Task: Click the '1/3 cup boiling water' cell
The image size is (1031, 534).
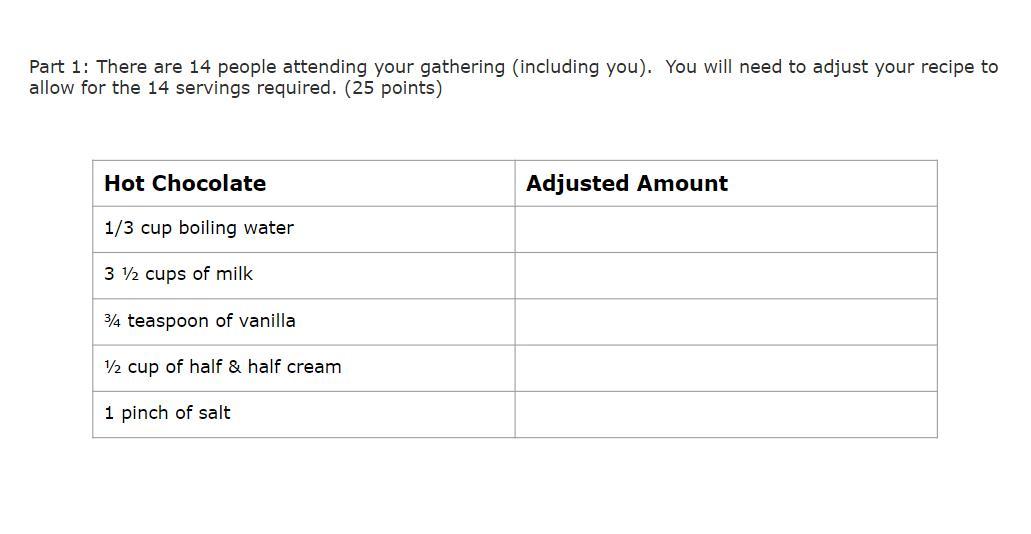Action: pyautogui.click(x=304, y=230)
